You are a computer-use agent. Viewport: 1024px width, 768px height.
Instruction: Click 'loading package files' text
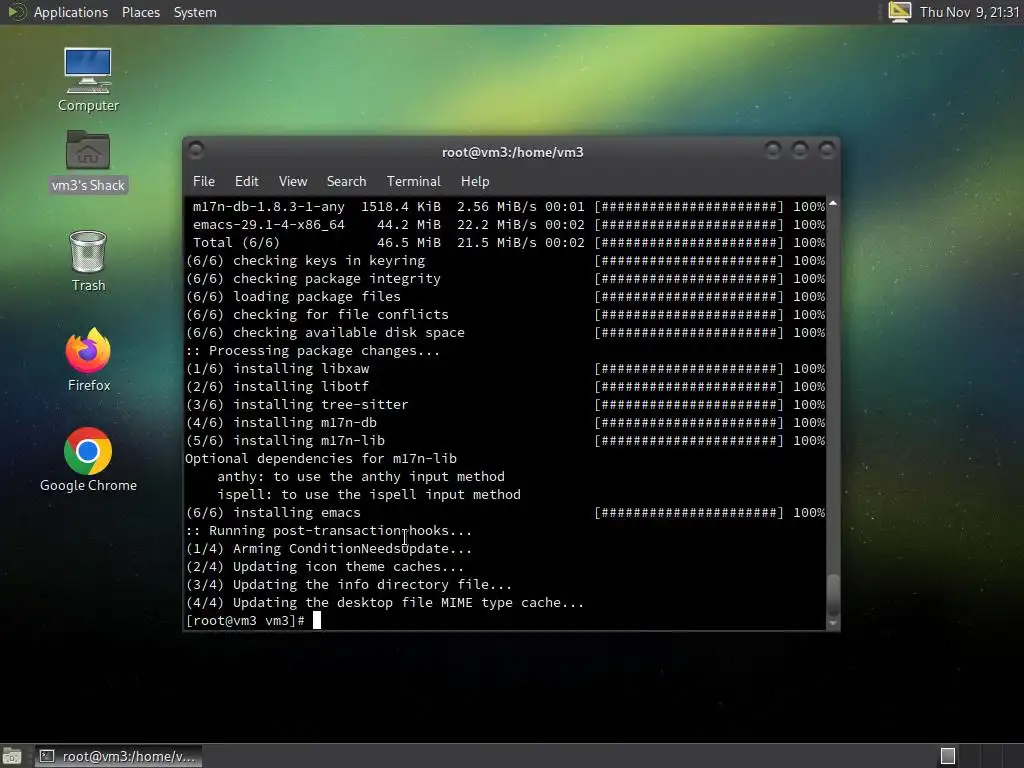[317, 296]
